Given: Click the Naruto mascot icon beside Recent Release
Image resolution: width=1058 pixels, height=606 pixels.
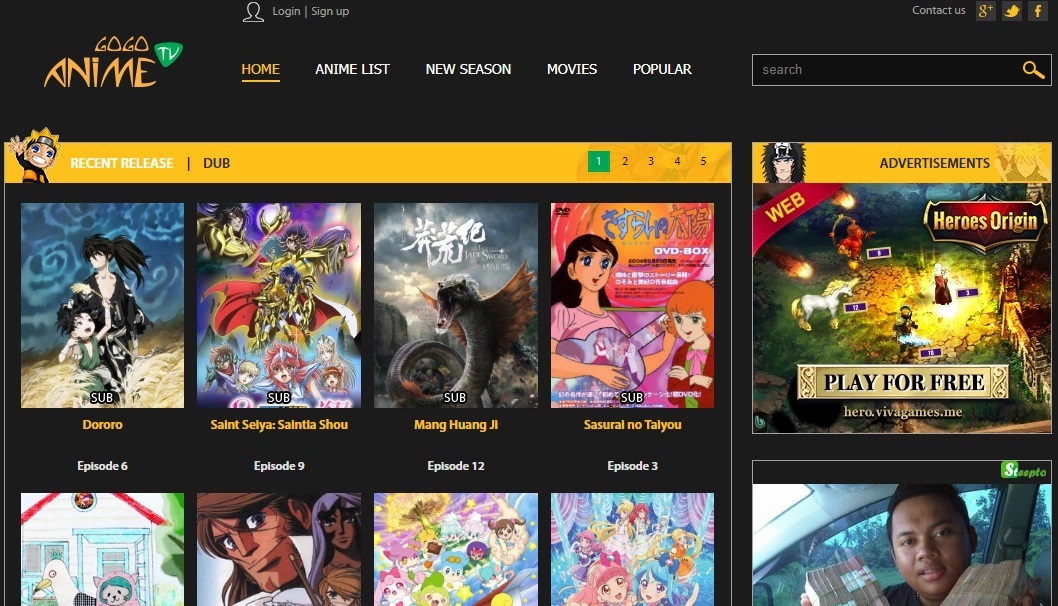Looking at the screenshot, I should 36,155.
